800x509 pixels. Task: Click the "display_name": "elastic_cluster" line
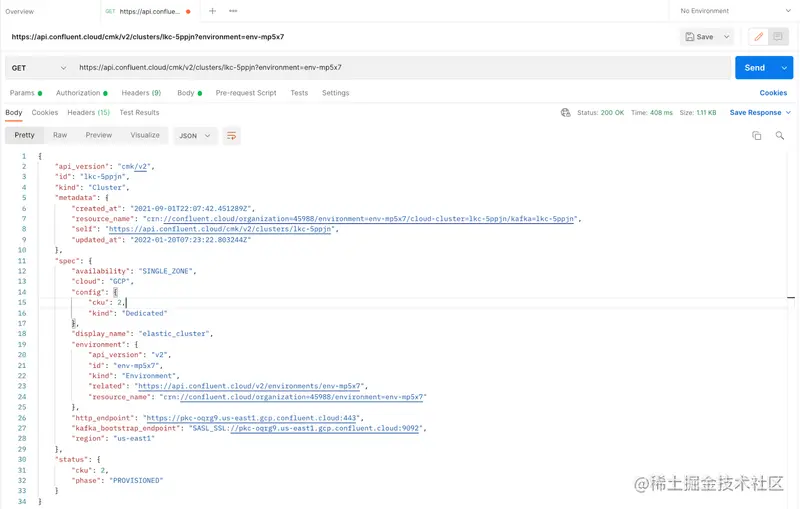[x=142, y=334]
